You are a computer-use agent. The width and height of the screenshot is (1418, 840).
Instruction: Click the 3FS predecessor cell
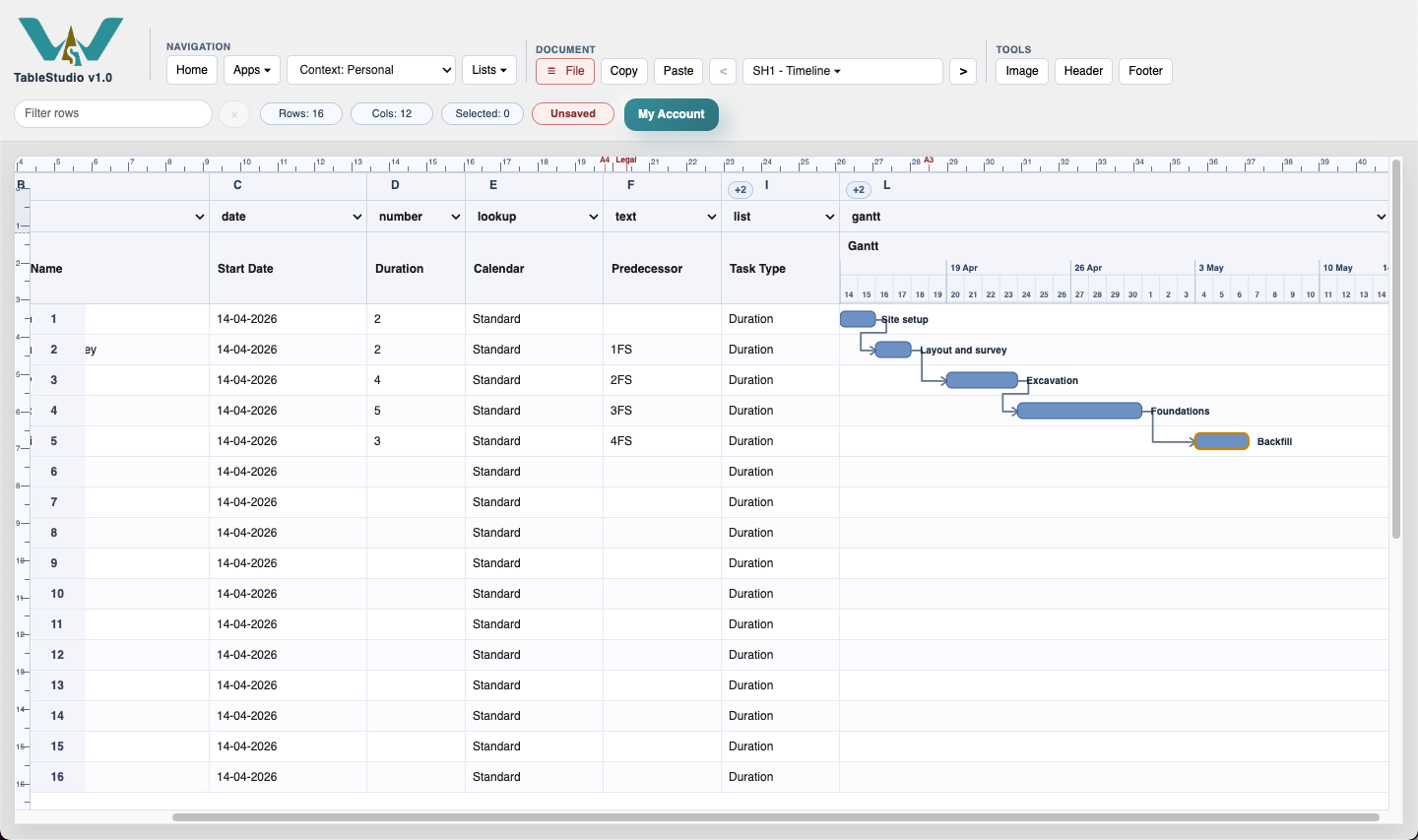pyautogui.click(x=662, y=411)
